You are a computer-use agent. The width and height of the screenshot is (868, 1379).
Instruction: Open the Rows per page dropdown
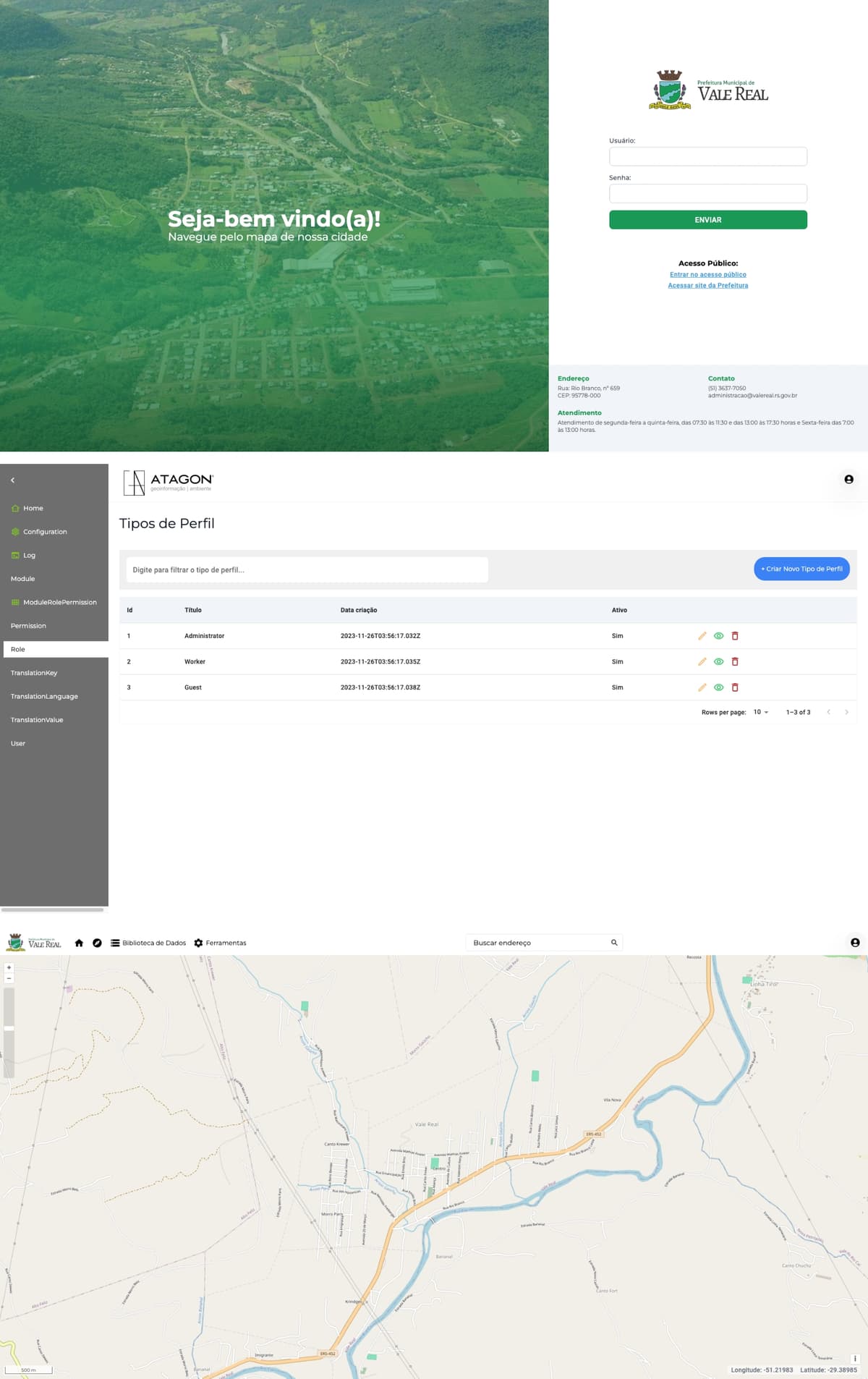761,712
